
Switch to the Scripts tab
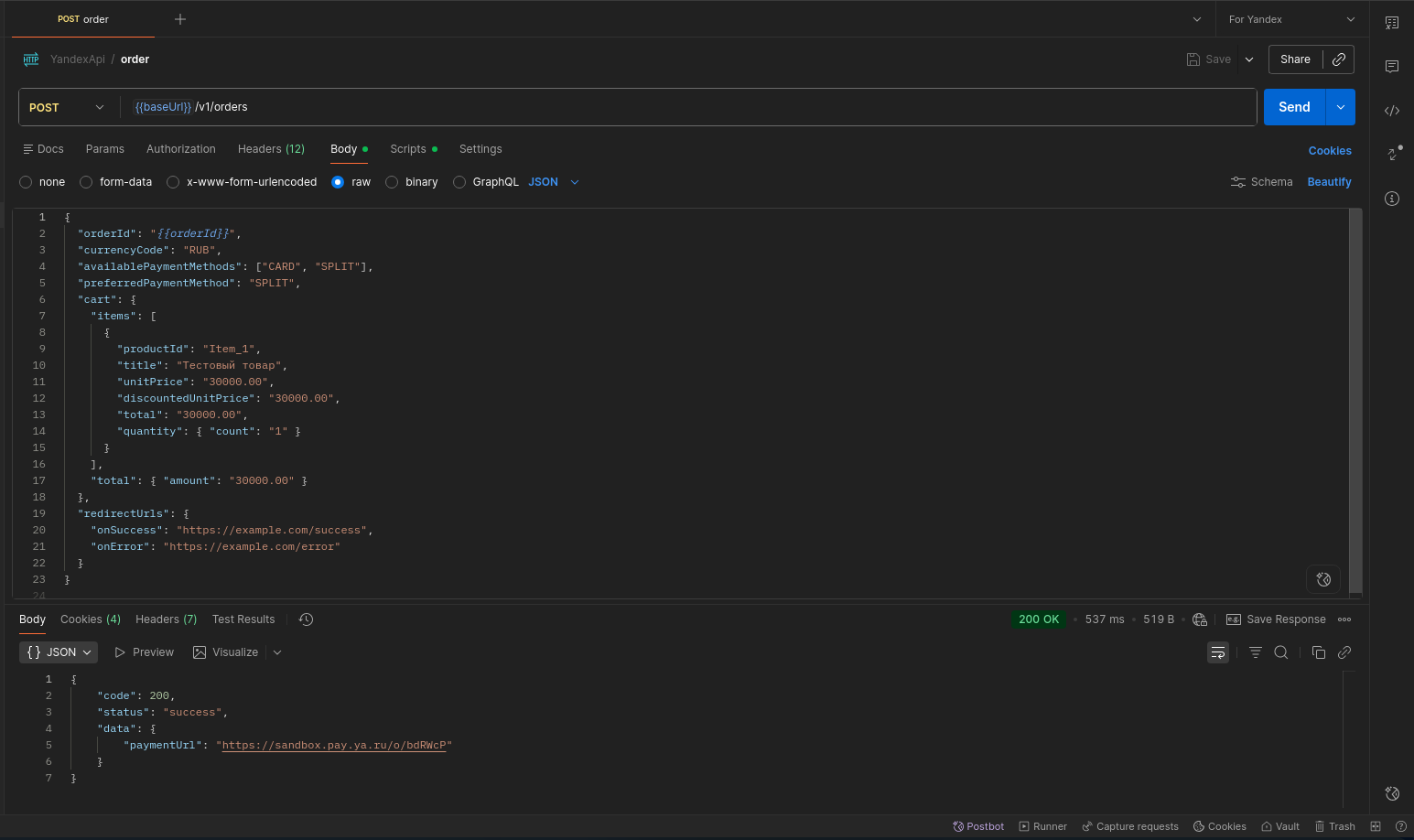pyautogui.click(x=414, y=149)
